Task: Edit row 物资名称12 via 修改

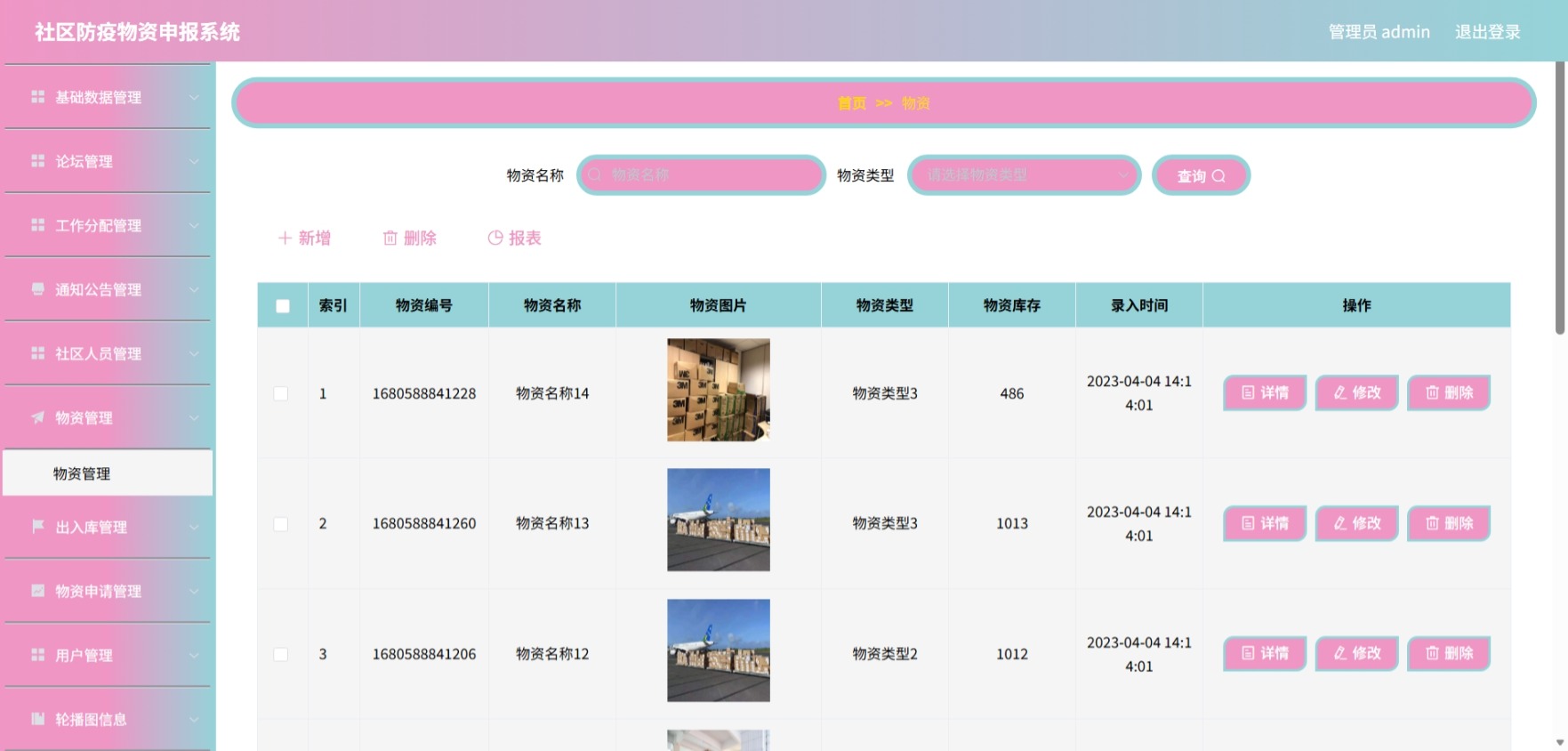Action: (x=1357, y=653)
